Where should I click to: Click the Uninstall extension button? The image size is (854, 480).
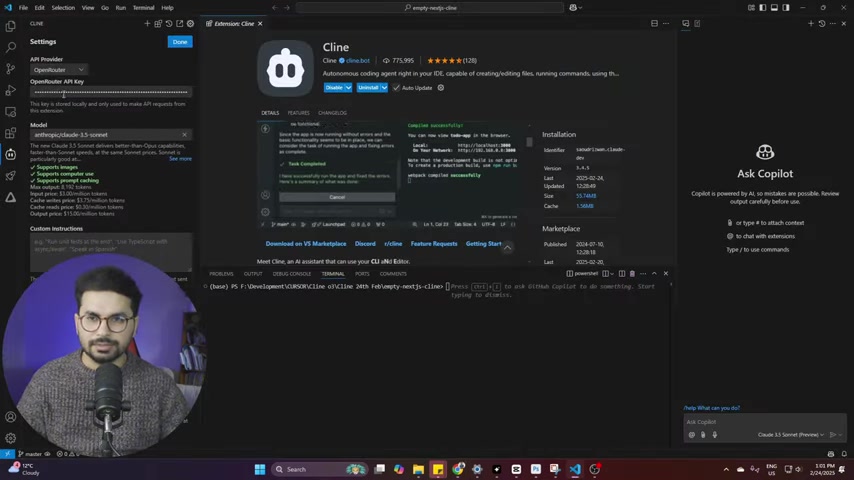coord(368,88)
